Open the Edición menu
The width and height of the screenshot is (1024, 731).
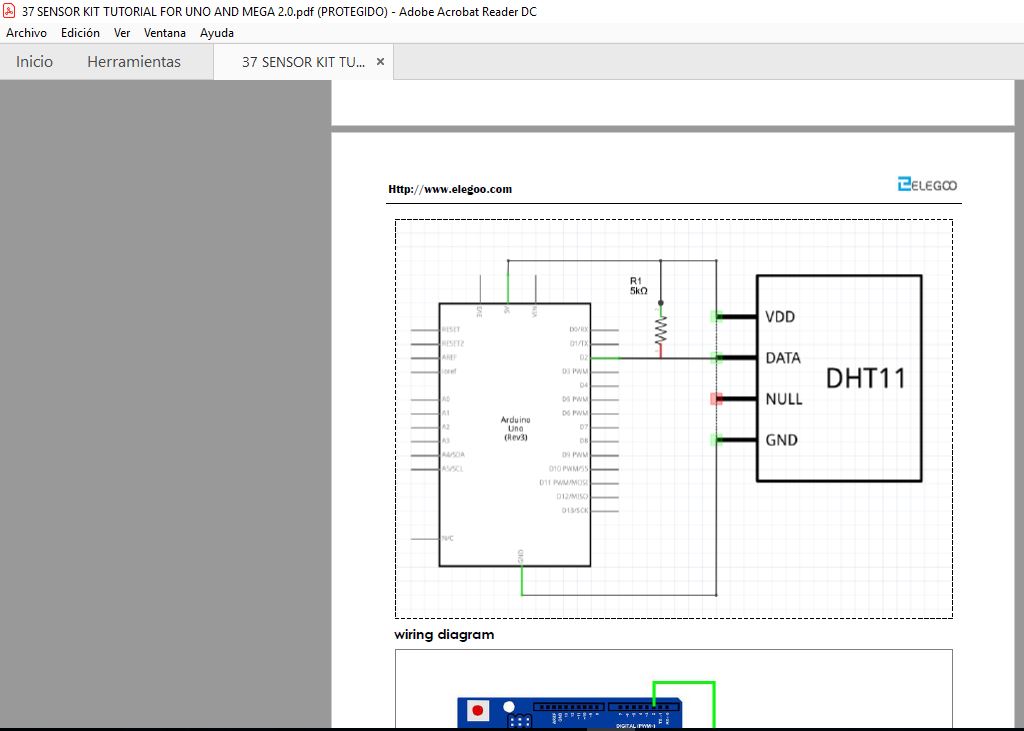(x=80, y=33)
